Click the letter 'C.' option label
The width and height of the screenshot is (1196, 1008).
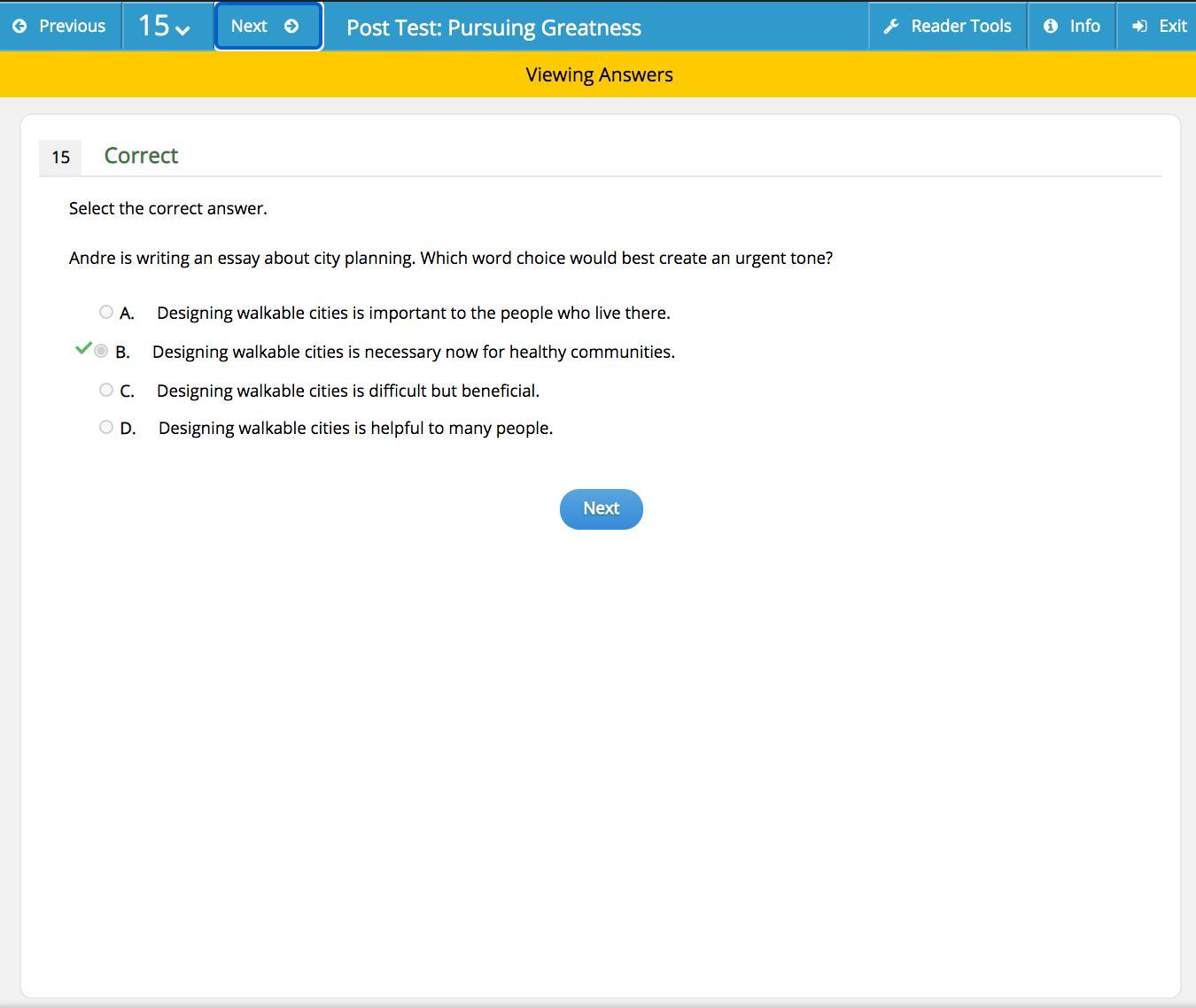click(x=127, y=392)
